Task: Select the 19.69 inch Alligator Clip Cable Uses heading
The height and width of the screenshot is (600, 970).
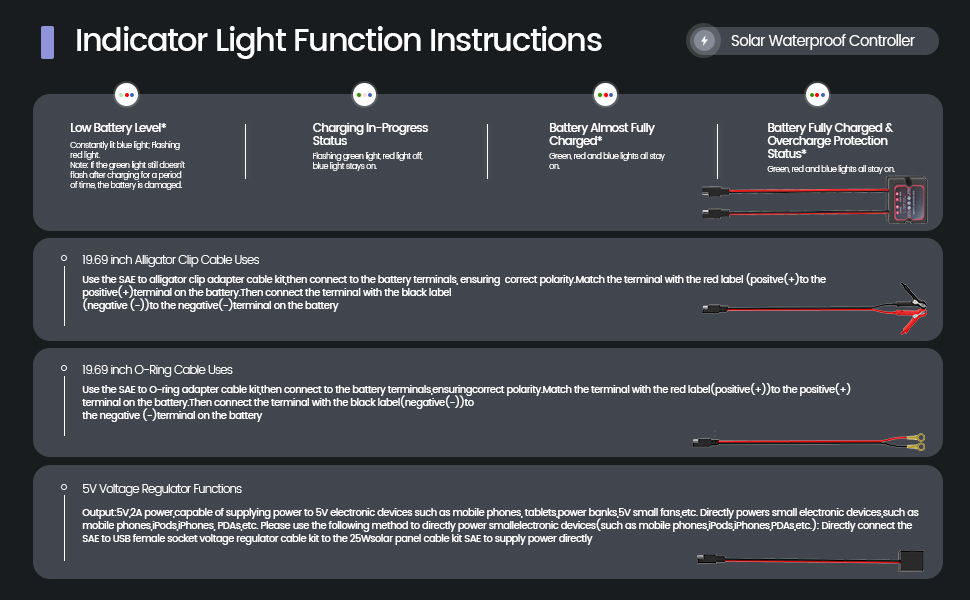Action: tap(171, 260)
